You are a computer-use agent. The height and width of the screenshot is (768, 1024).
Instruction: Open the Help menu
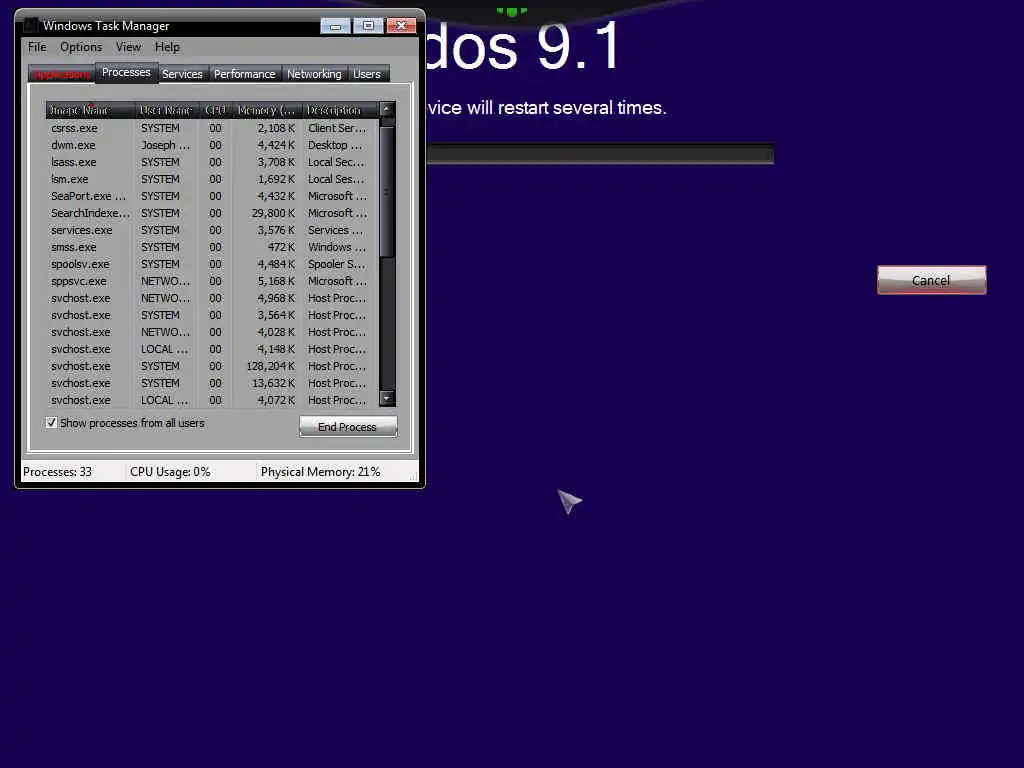click(167, 47)
